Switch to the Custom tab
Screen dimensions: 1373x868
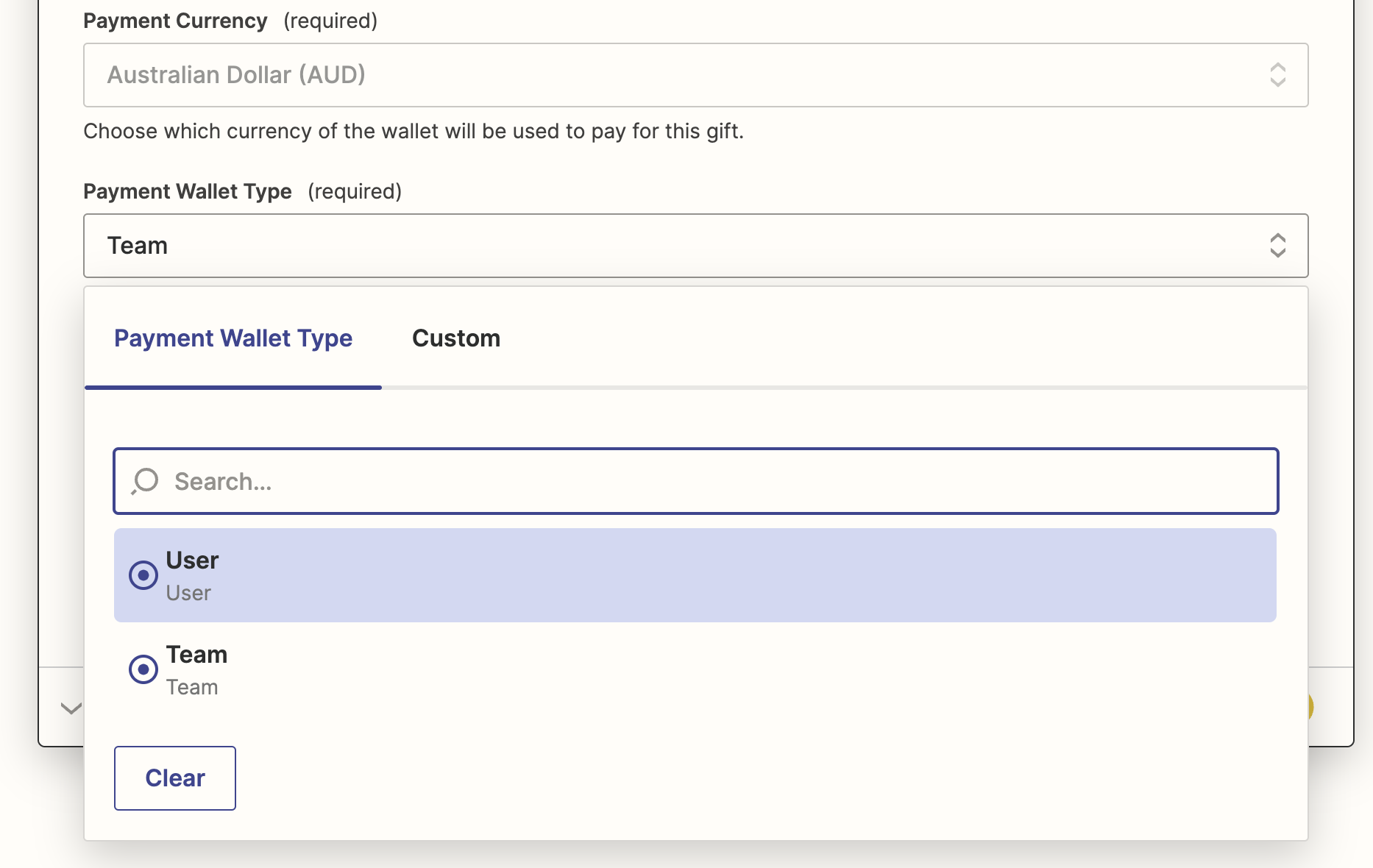(456, 338)
